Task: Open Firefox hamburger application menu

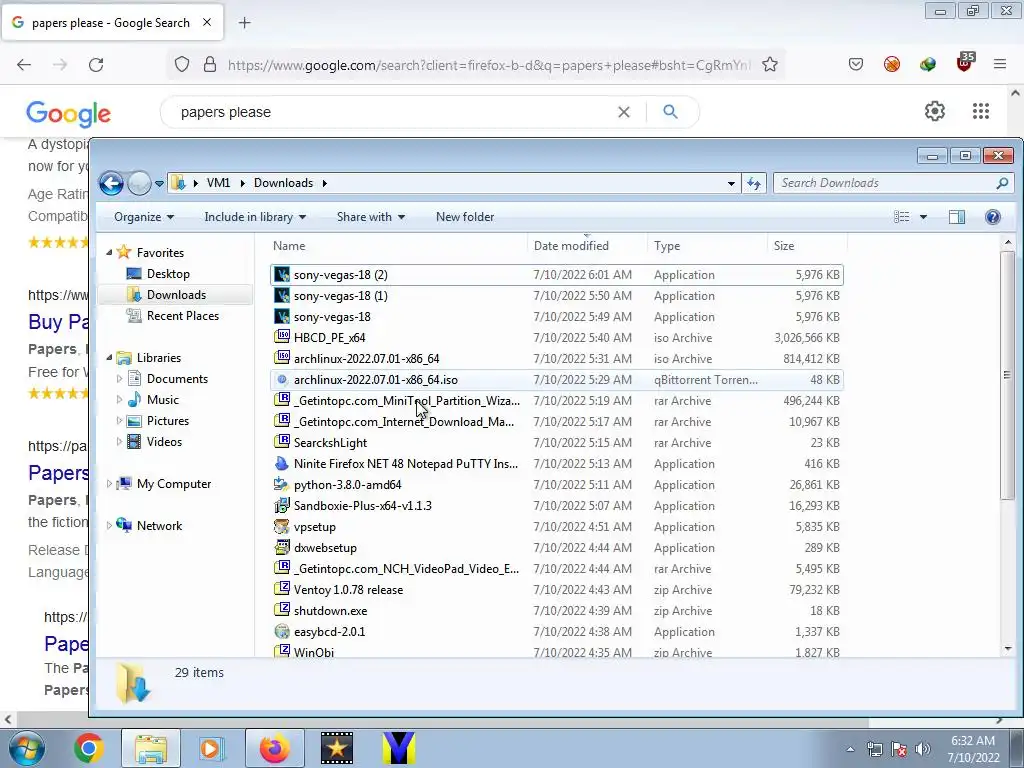Action: (x=1000, y=64)
